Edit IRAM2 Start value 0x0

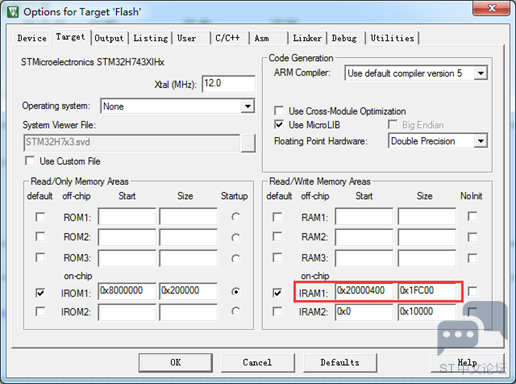click(364, 312)
